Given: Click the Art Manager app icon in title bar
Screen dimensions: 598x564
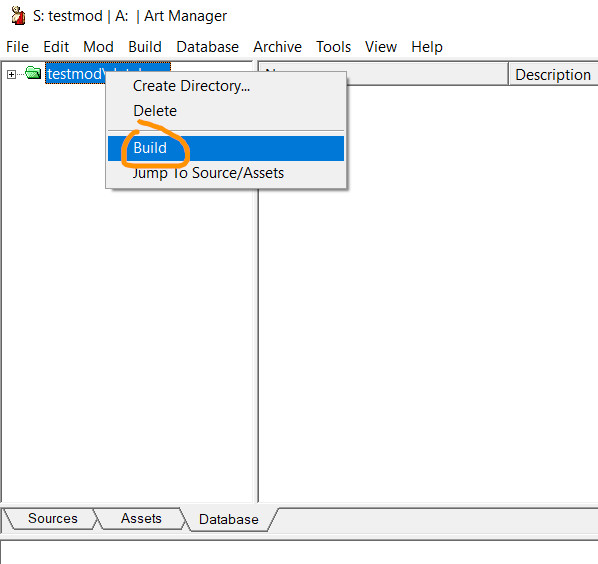Looking at the screenshot, I should [18, 16].
